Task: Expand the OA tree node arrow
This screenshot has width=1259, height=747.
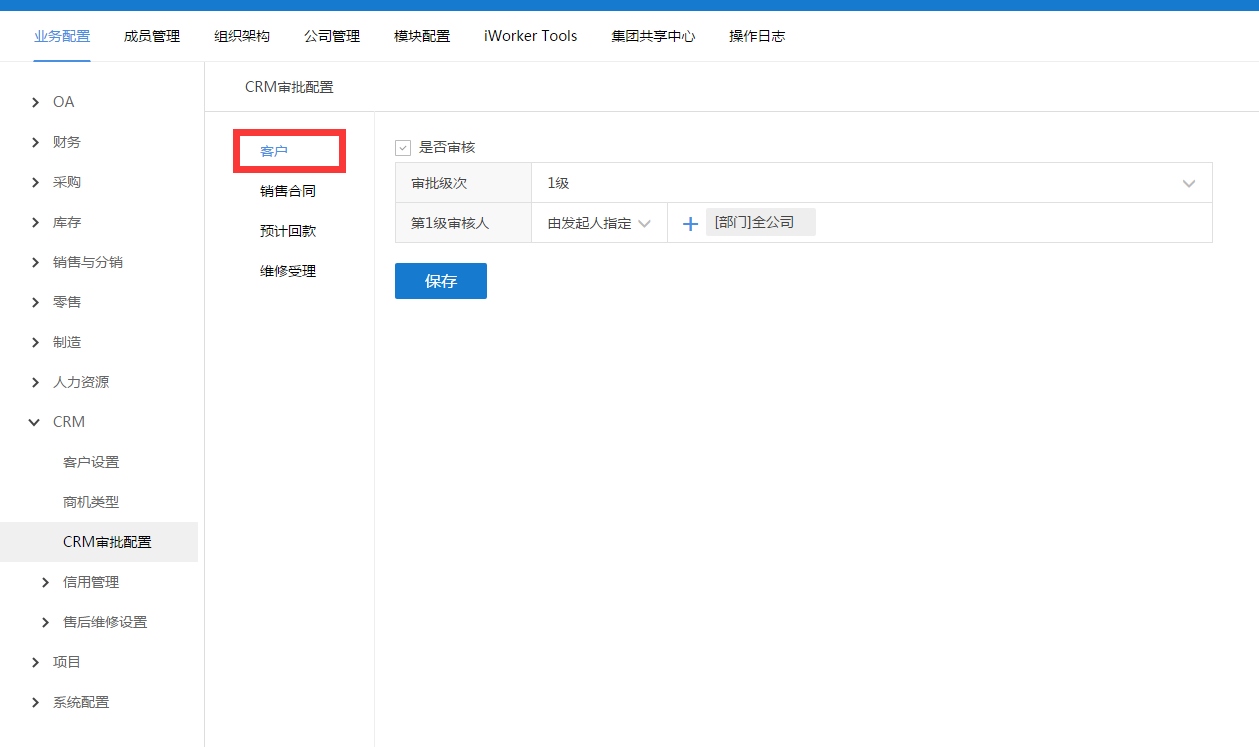Action: click(x=36, y=102)
